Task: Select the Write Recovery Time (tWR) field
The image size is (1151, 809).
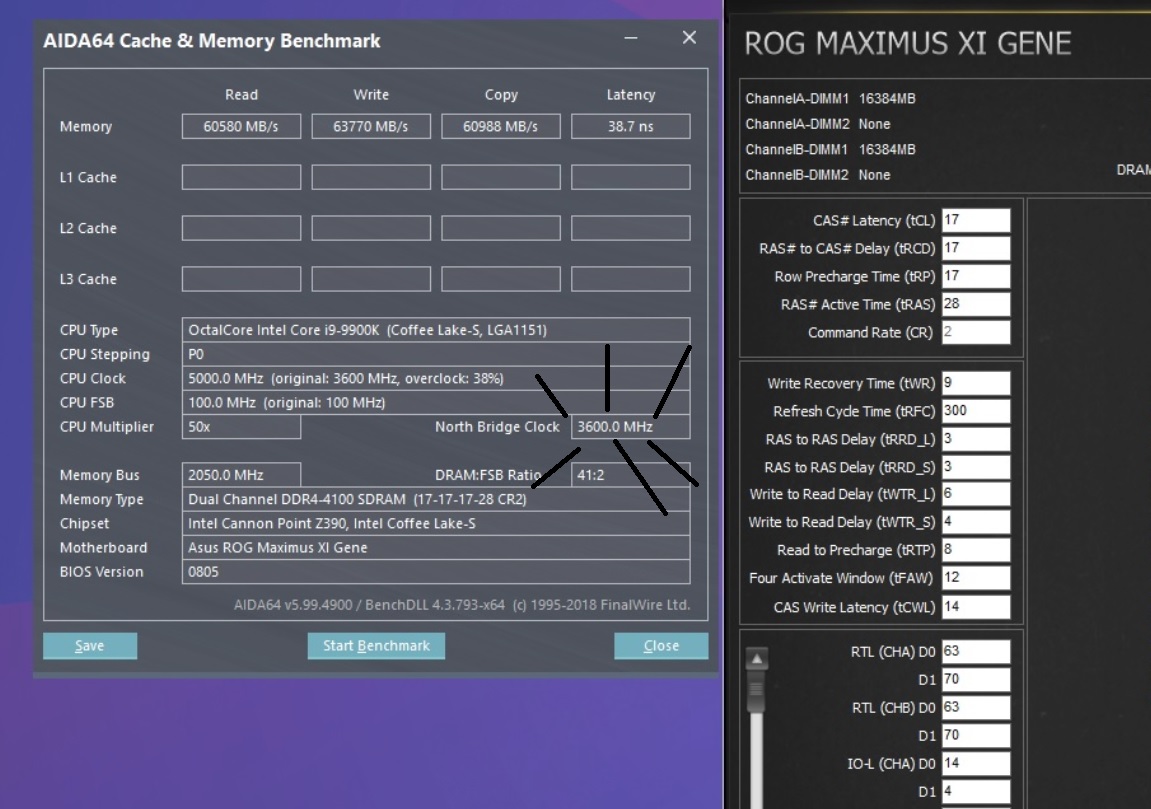Action: pyautogui.click(x=976, y=382)
